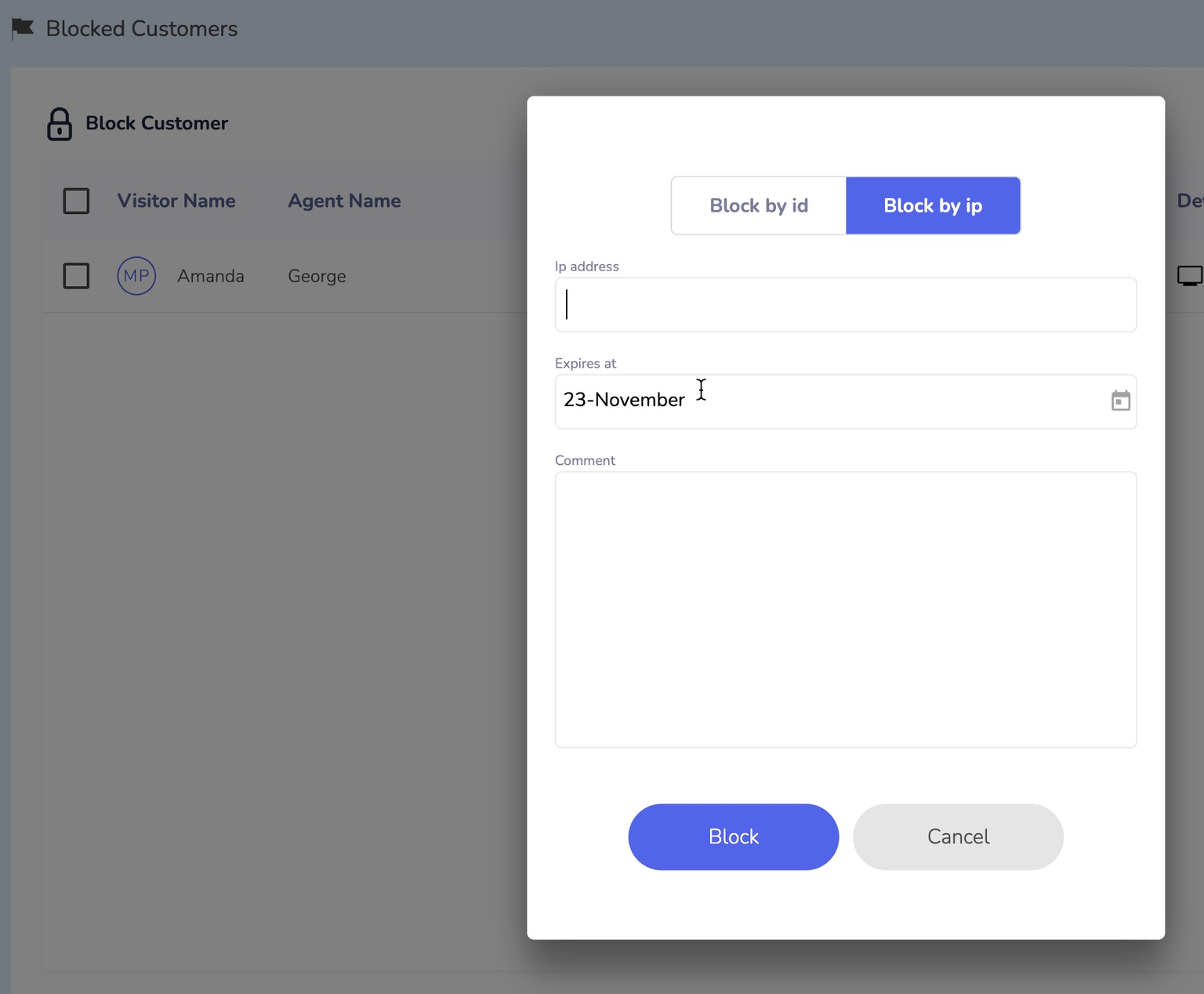
Task: Click the monitor device icon in Amanda's row
Action: pyautogui.click(x=1189, y=276)
